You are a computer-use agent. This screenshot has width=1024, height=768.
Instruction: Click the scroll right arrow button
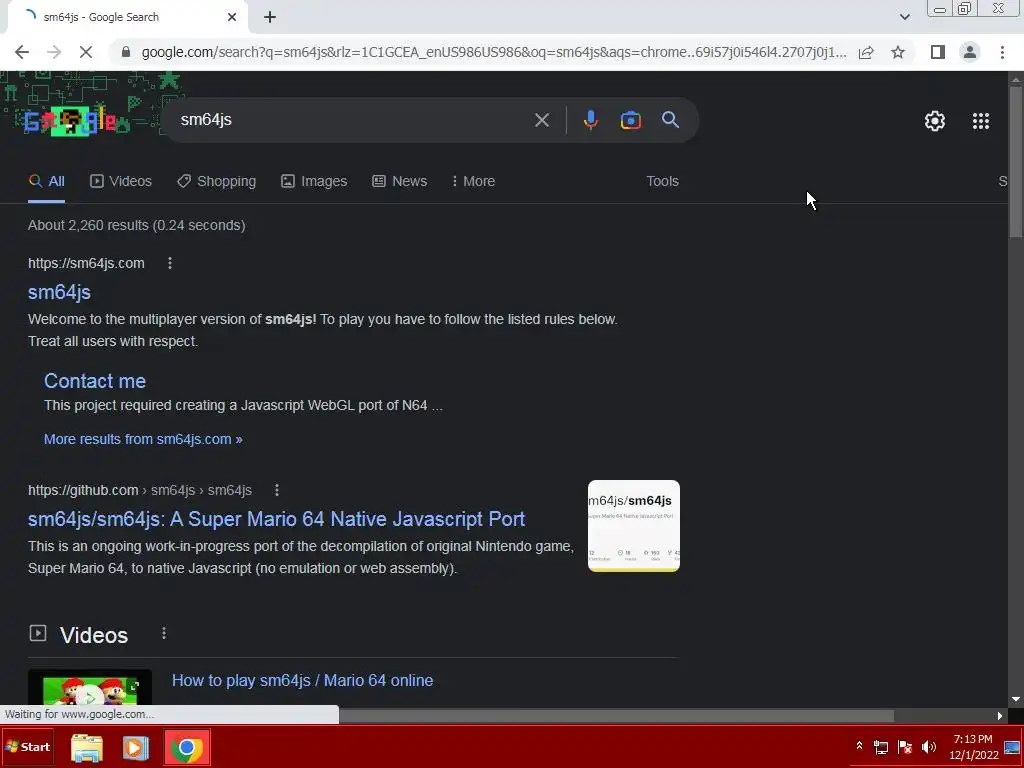[x=1000, y=716]
